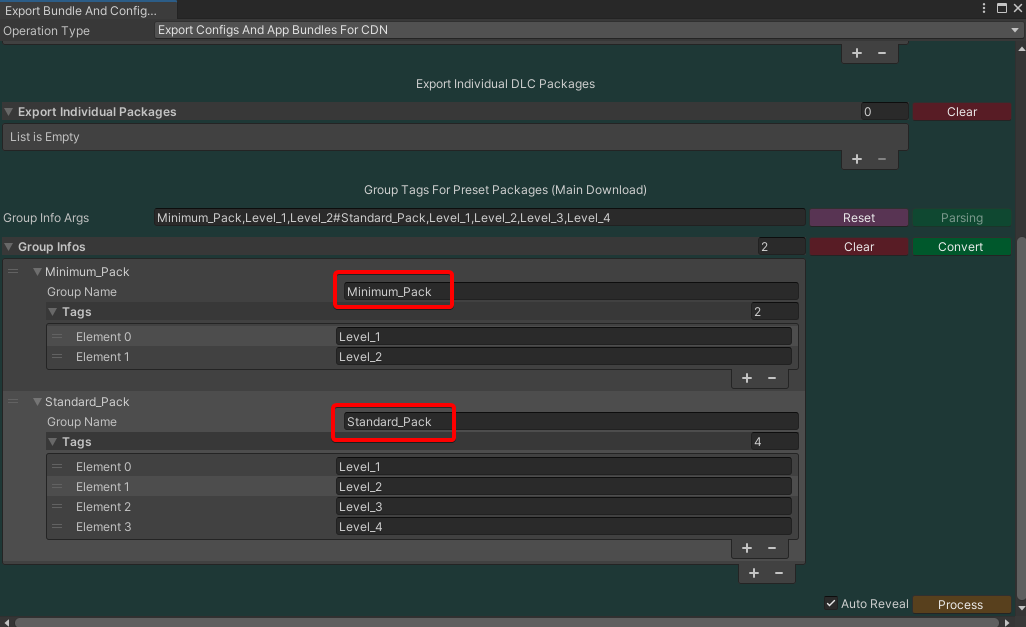The image size is (1026, 627).
Task: Add new entry to Export Individual Packages
Action: click(x=857, y=159)
